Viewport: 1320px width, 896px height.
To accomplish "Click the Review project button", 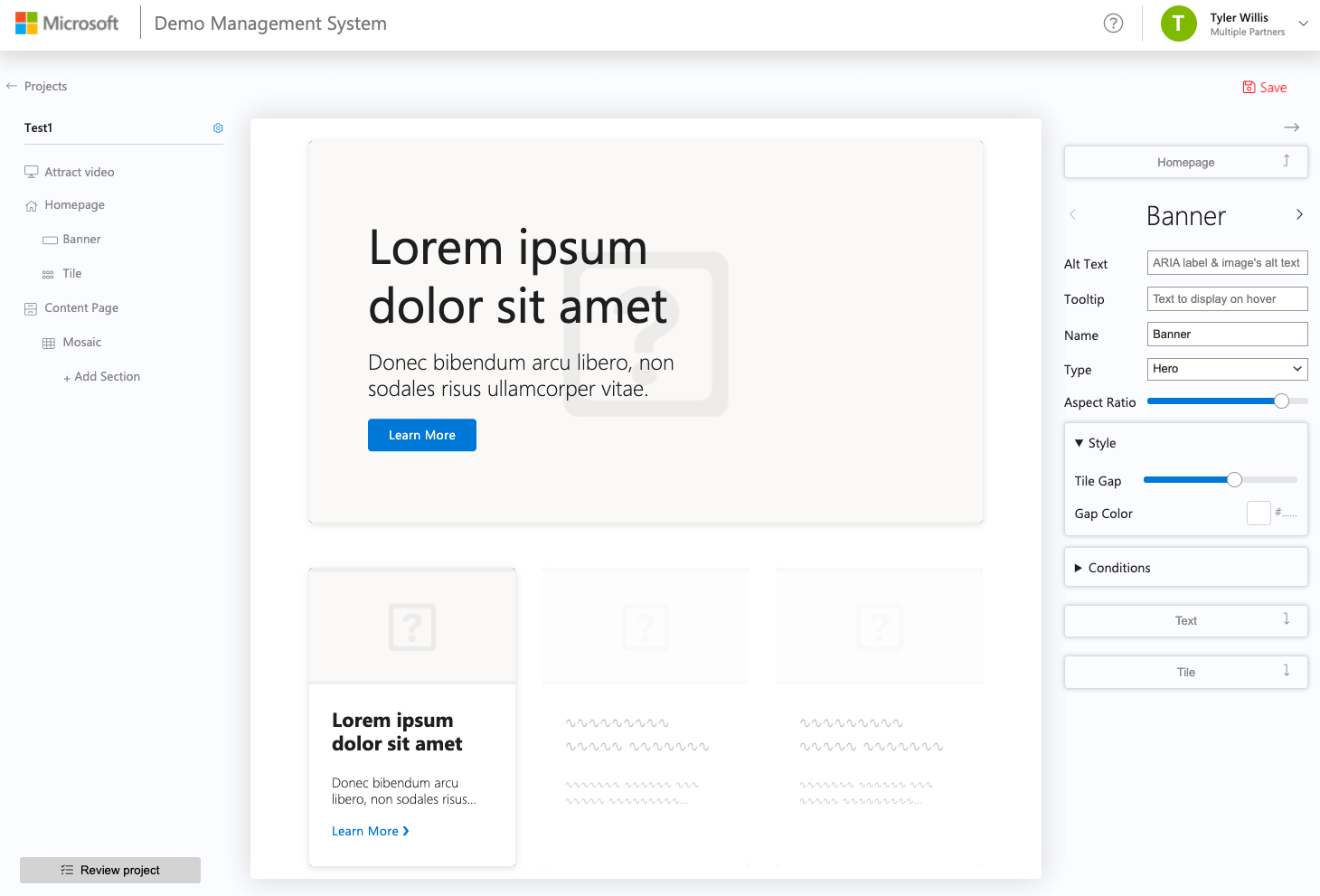I will (x=110, y=870).
